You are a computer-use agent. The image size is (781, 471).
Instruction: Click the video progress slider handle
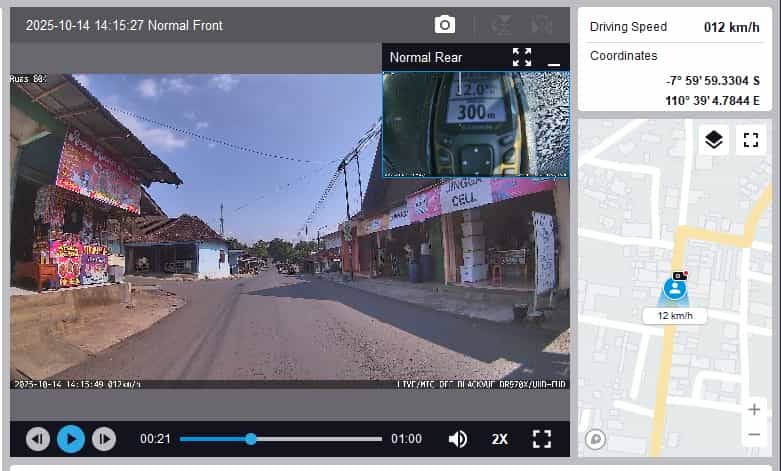tap(251, 438)
